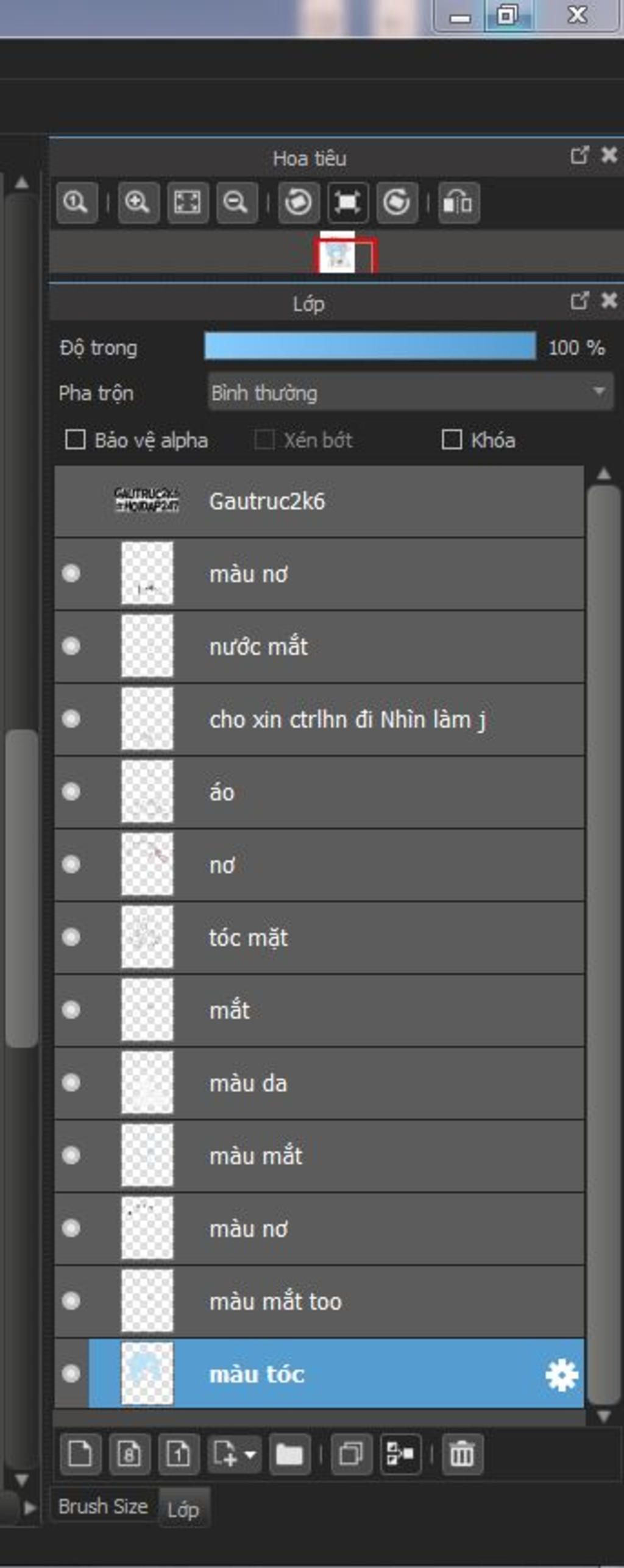This screenshot has height=1568, width=624.
Task: Enable the Bảo vệ alpha checkbox
Action: click(75, 439)
